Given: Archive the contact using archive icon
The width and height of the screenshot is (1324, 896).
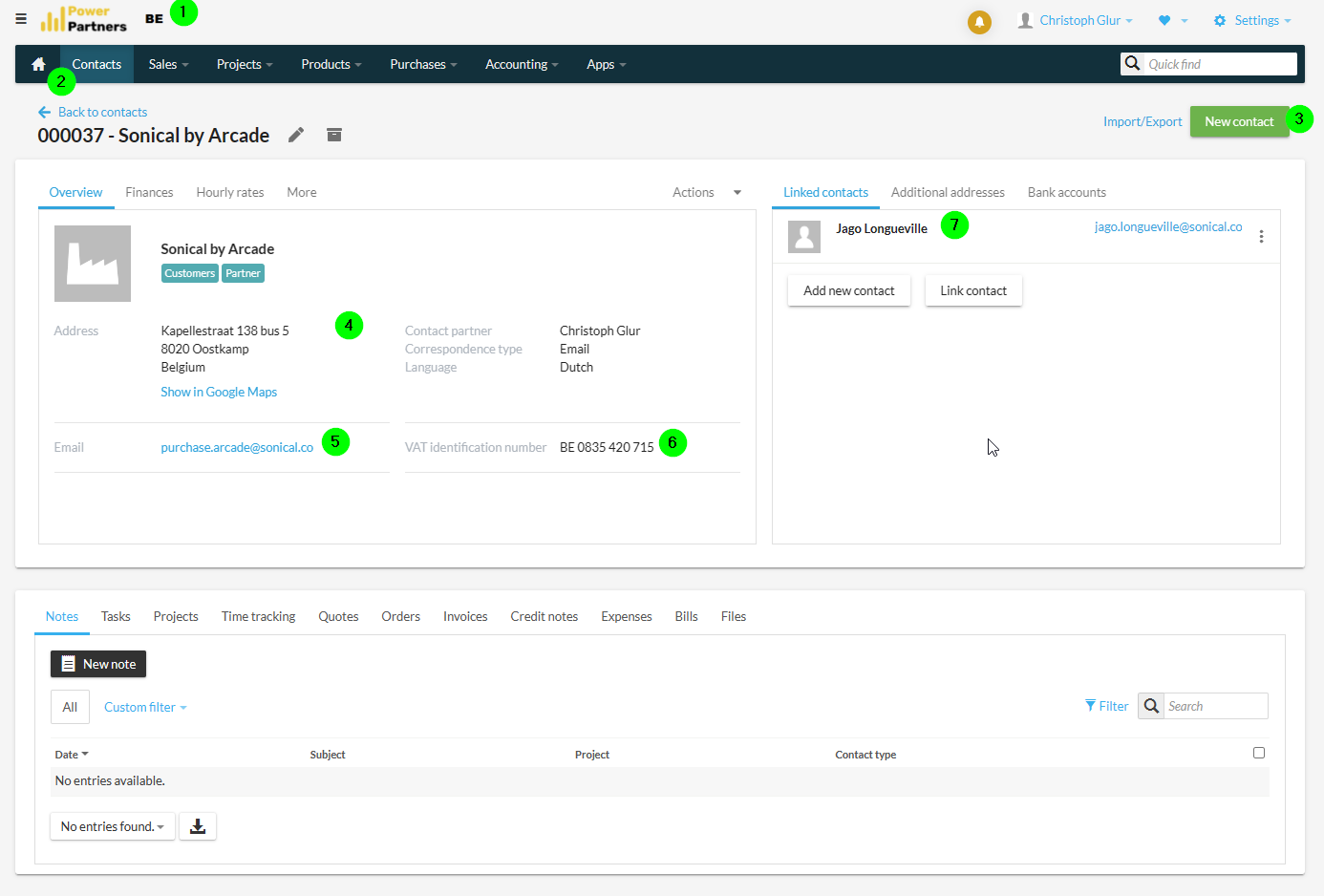Looking at the screenshot, I should [334, 135].
